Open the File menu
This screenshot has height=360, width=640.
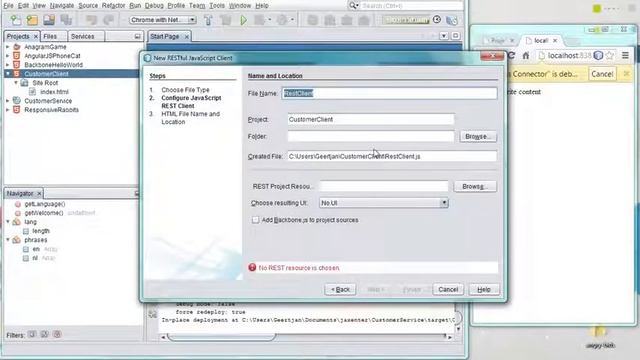(8, 5)
